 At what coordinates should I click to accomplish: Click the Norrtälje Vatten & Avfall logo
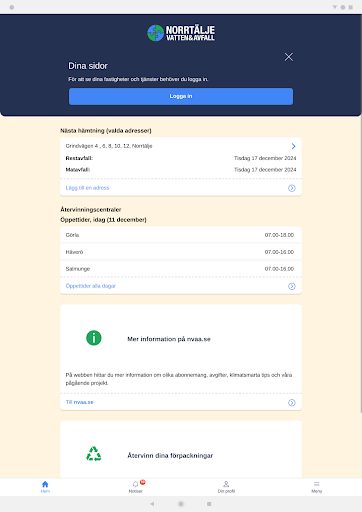[181, 33]
